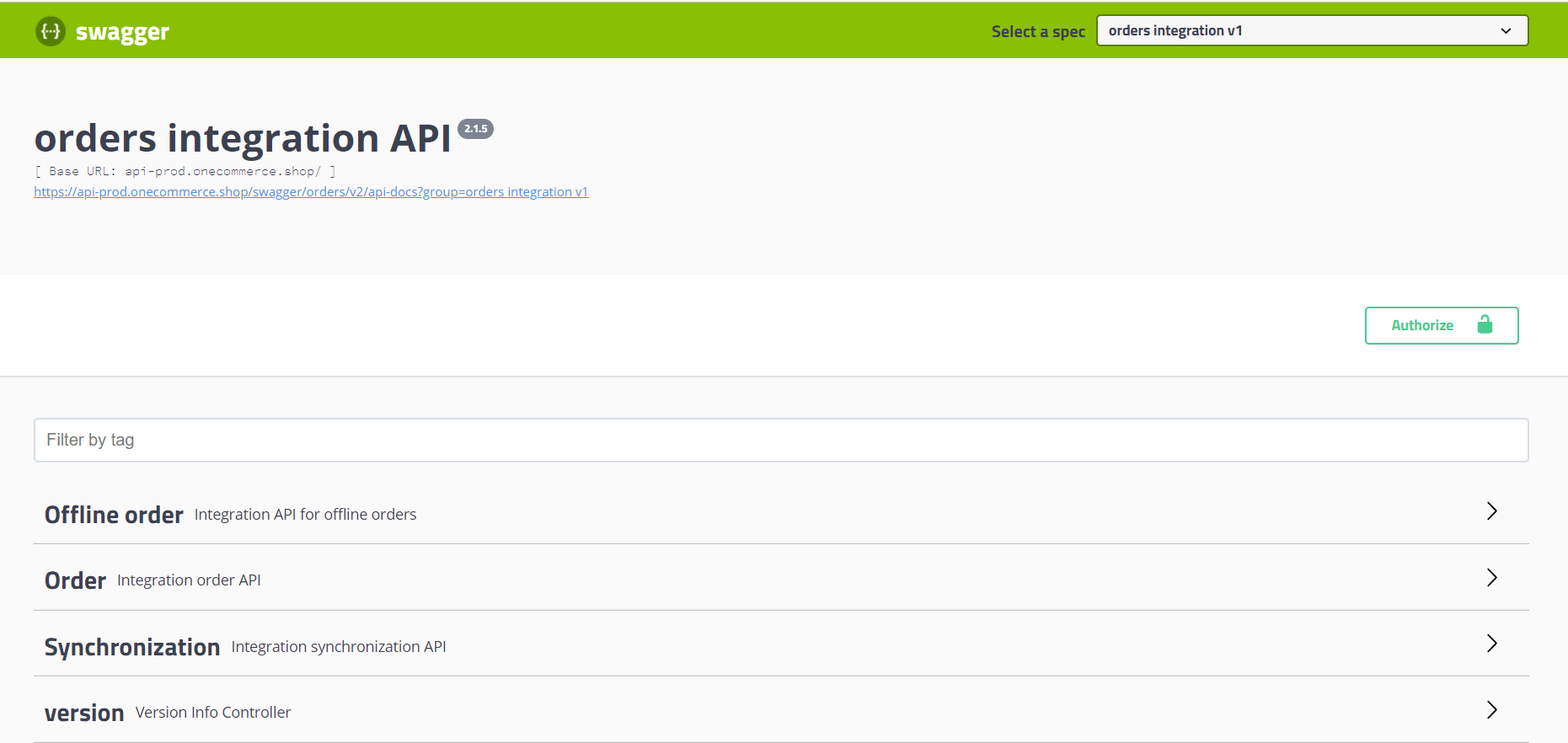Viewport: 1568px width, 743px height.
Task: Click the Authorize button
Action: 1441,325
